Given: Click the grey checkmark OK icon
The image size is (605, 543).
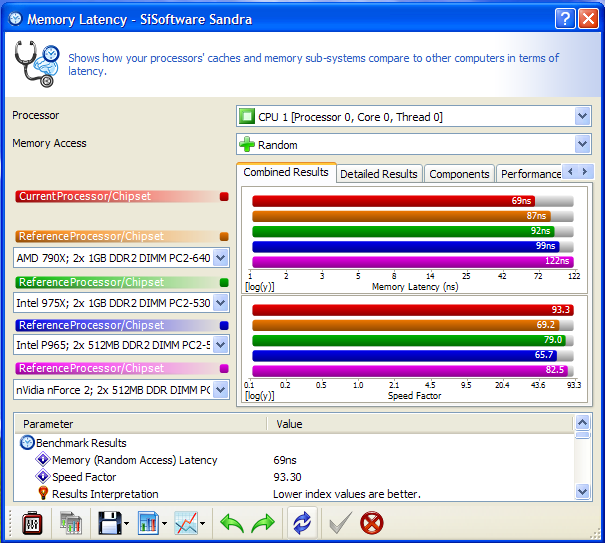Looking at the screenshot, I should point(340,523).
